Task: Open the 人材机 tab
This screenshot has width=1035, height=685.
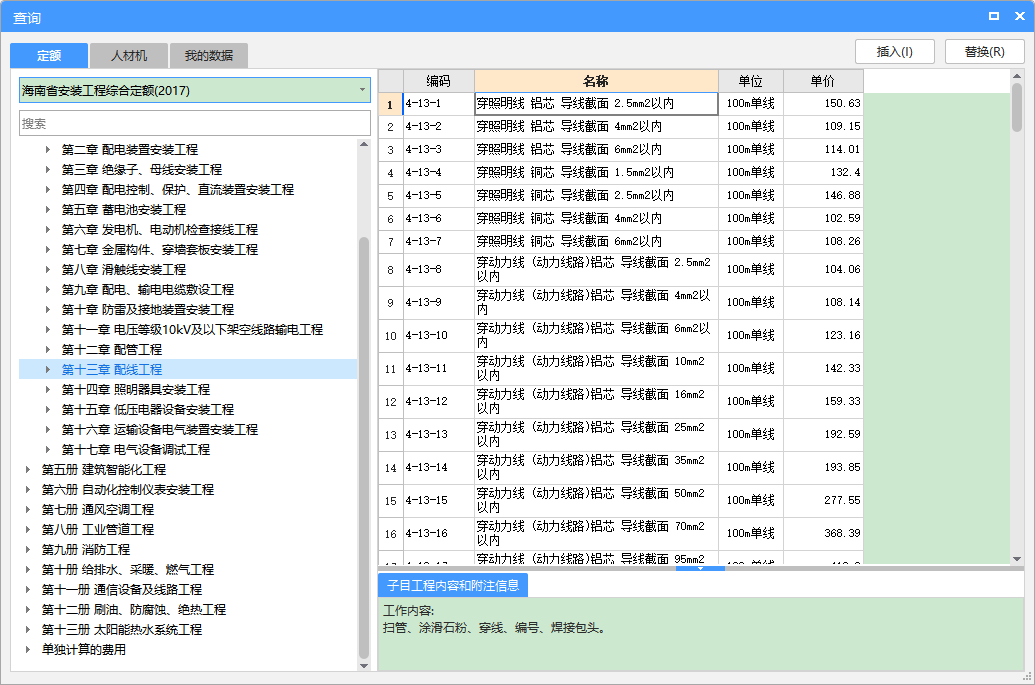Action: click(129, 55)
